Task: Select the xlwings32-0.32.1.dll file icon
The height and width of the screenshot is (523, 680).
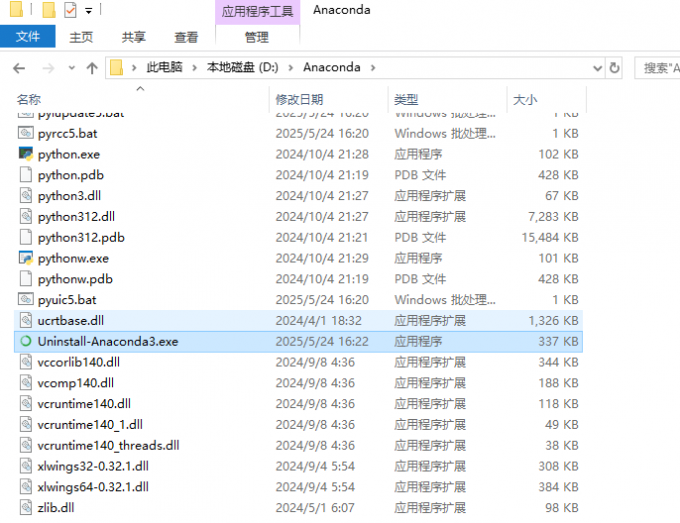Action: (x=26, y=466)
